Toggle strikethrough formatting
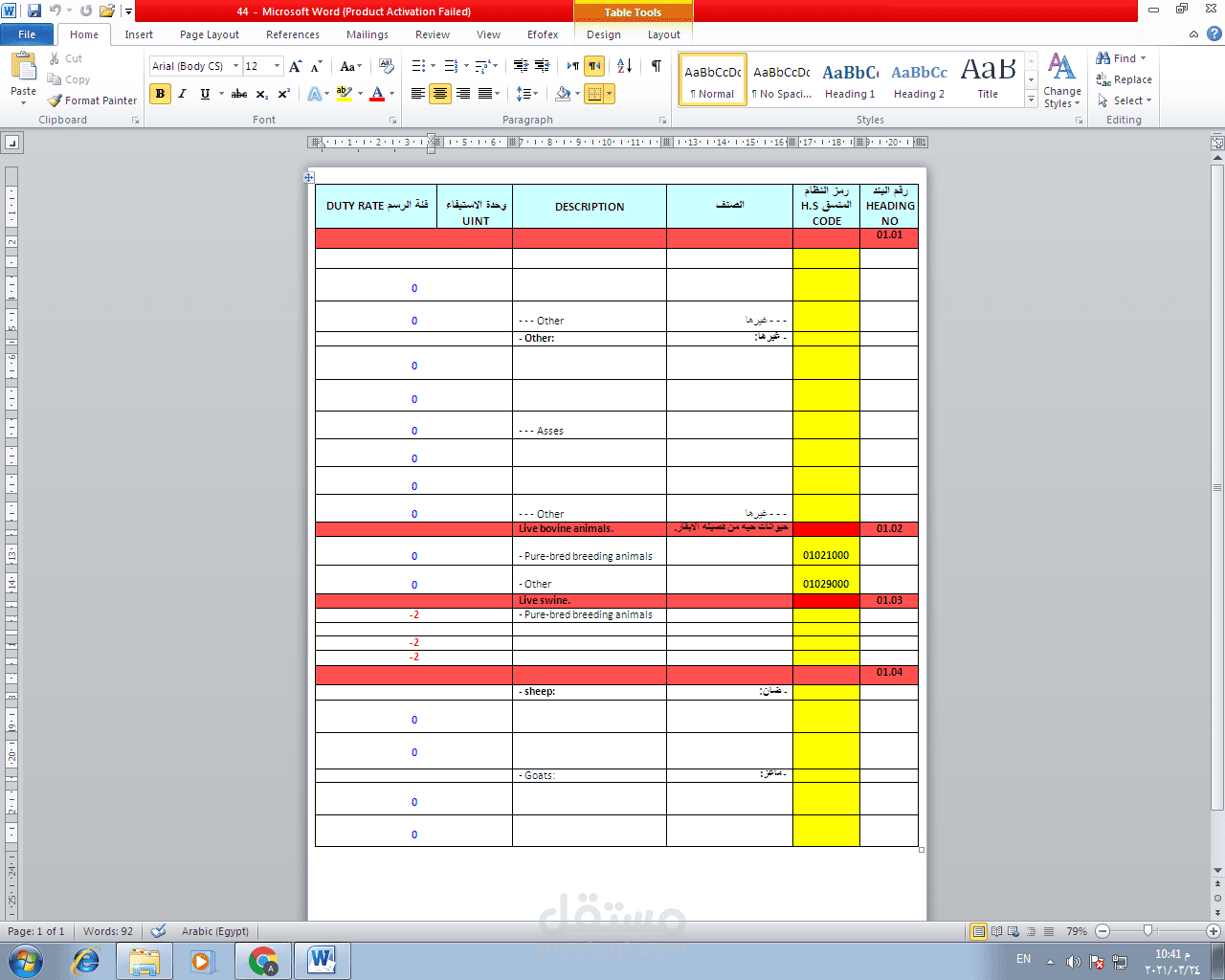 pyautogui.click(x=239, y=94)
